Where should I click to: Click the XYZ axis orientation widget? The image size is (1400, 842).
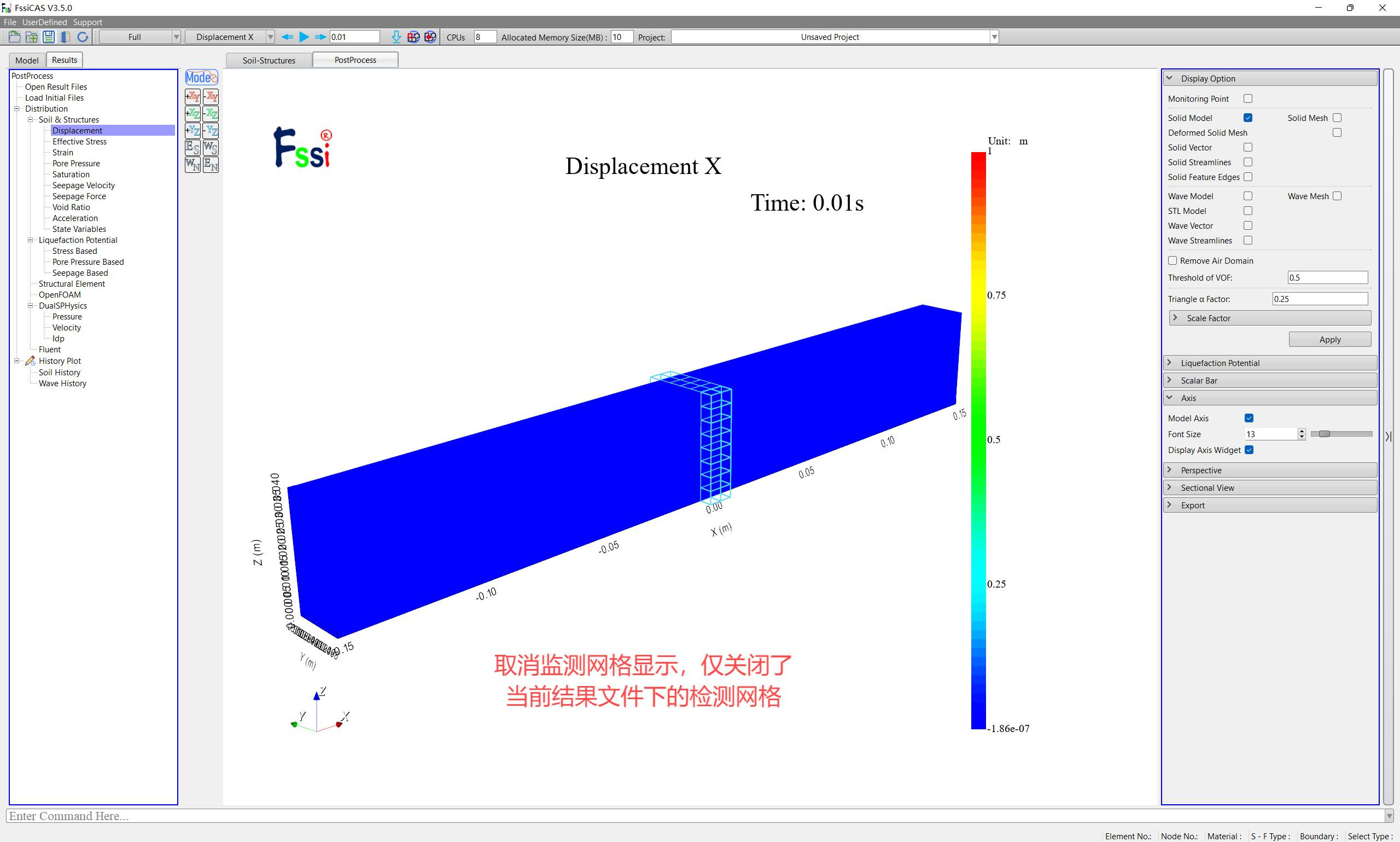coord(320,710)
